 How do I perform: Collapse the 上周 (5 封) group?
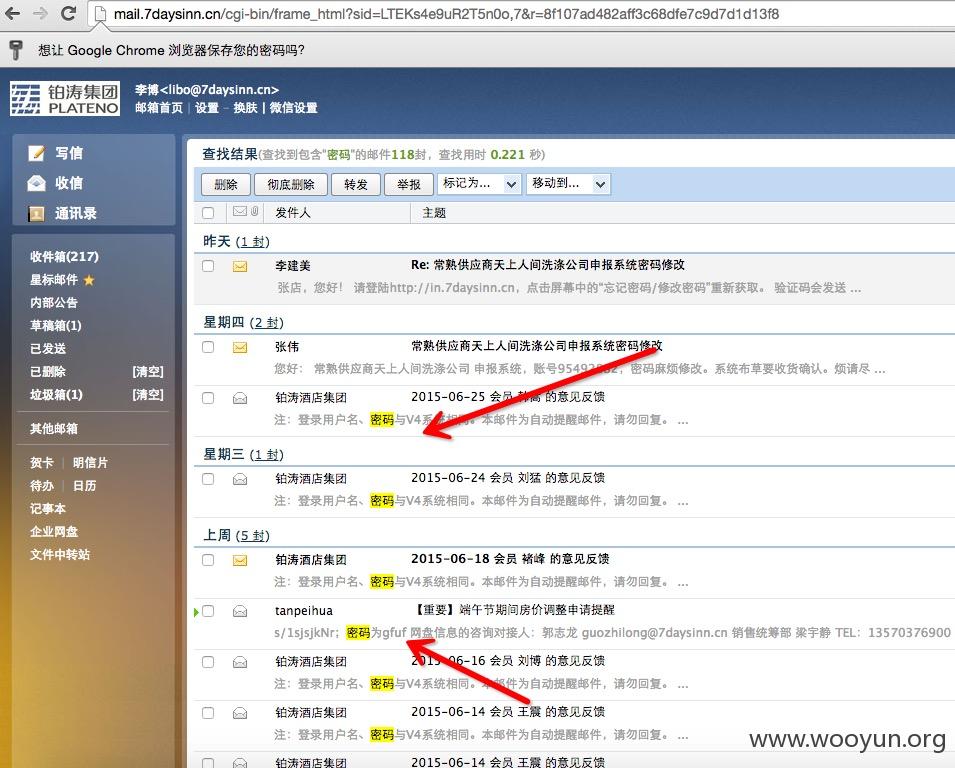[236, 535]
